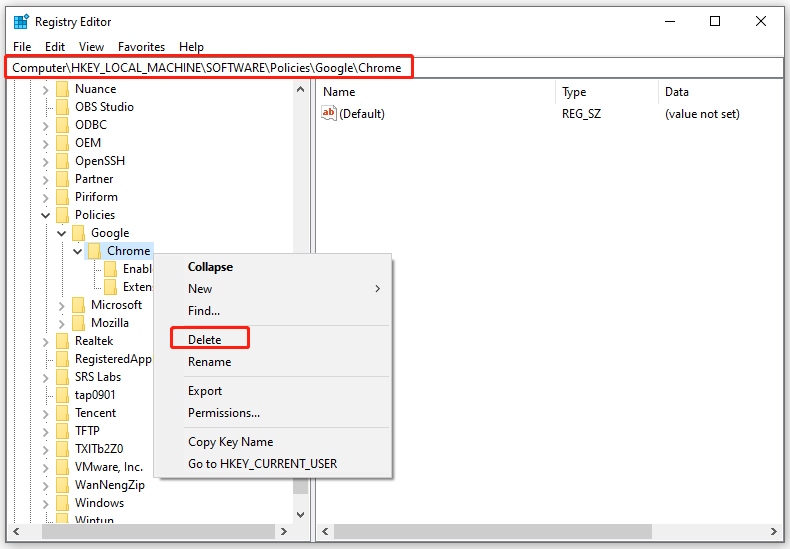Click the OEM folder icon
This screenshot has width=790, height=549.
(62, 143)
